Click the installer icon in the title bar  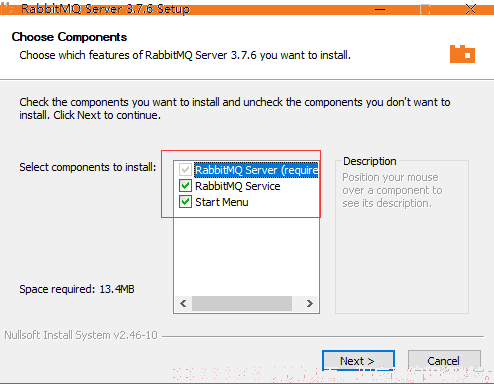click(7, 8)
